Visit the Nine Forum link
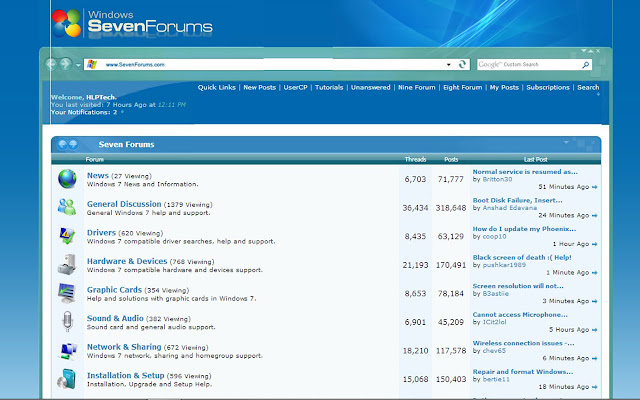The height and width of the screenshot is (400, 640). point(417,87)
